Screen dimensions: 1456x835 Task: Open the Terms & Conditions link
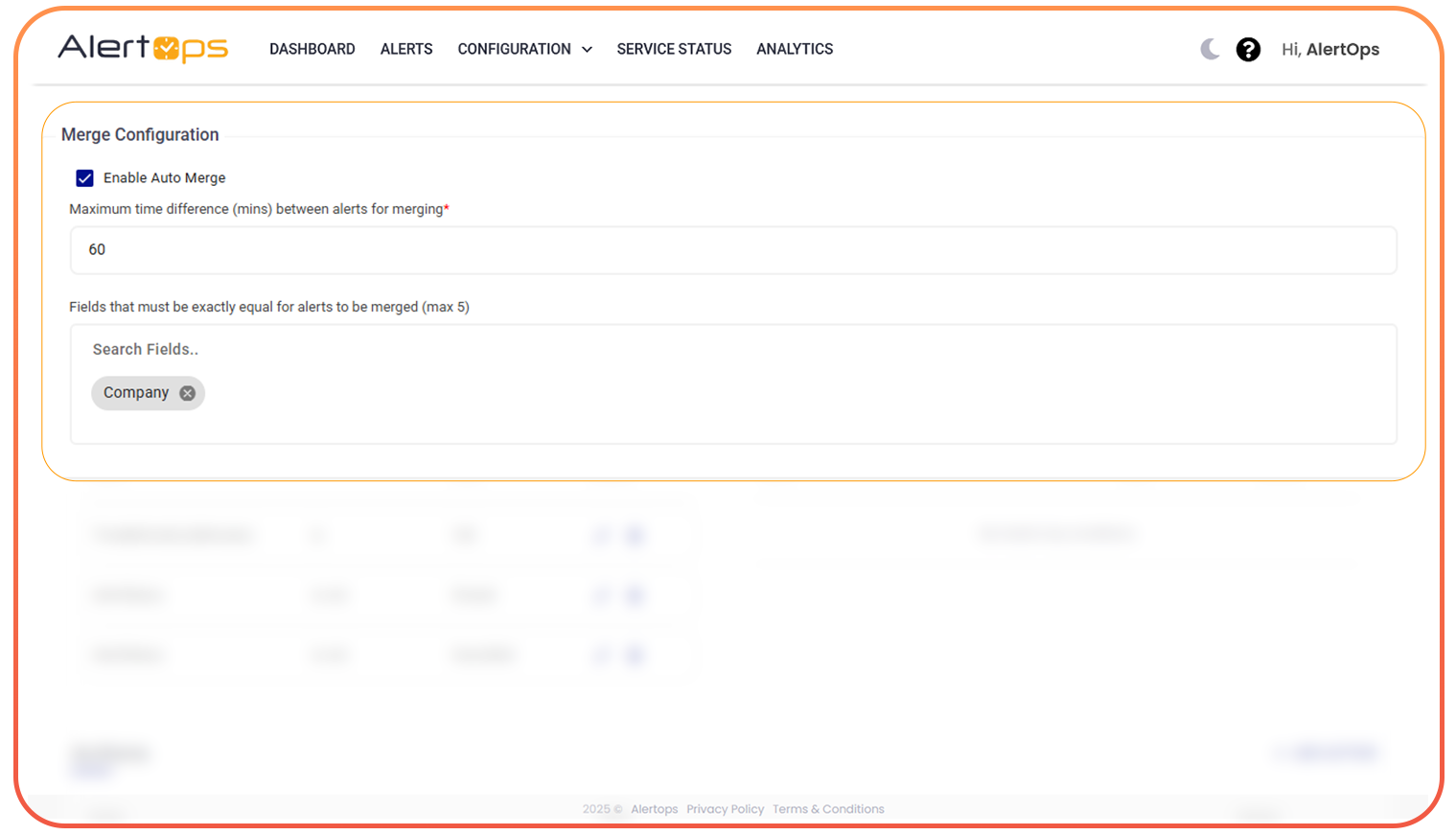click(x=828, y=809)
